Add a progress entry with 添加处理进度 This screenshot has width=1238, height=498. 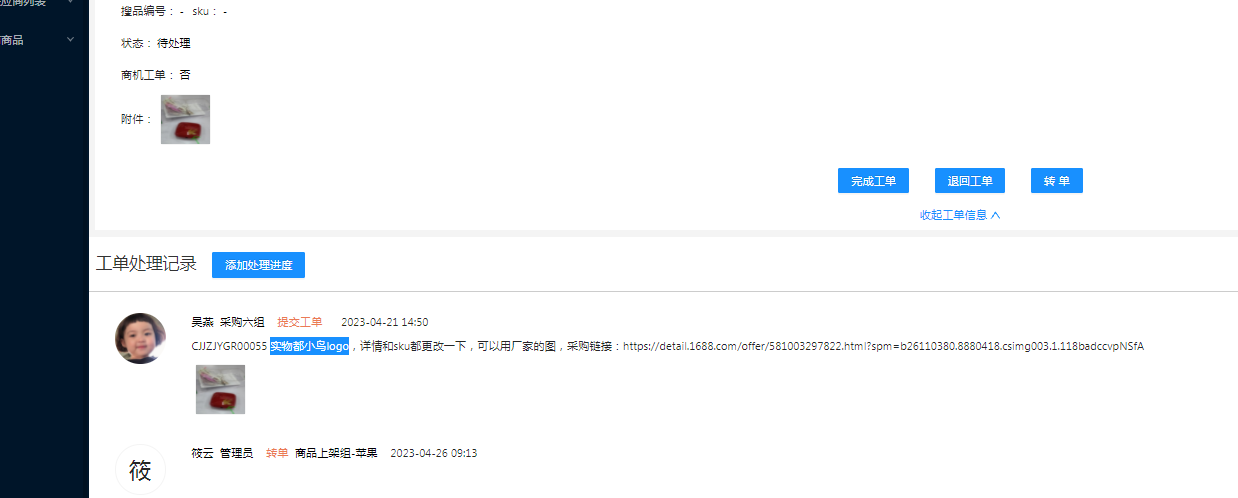pyautogui.click(x=258, y=265)
